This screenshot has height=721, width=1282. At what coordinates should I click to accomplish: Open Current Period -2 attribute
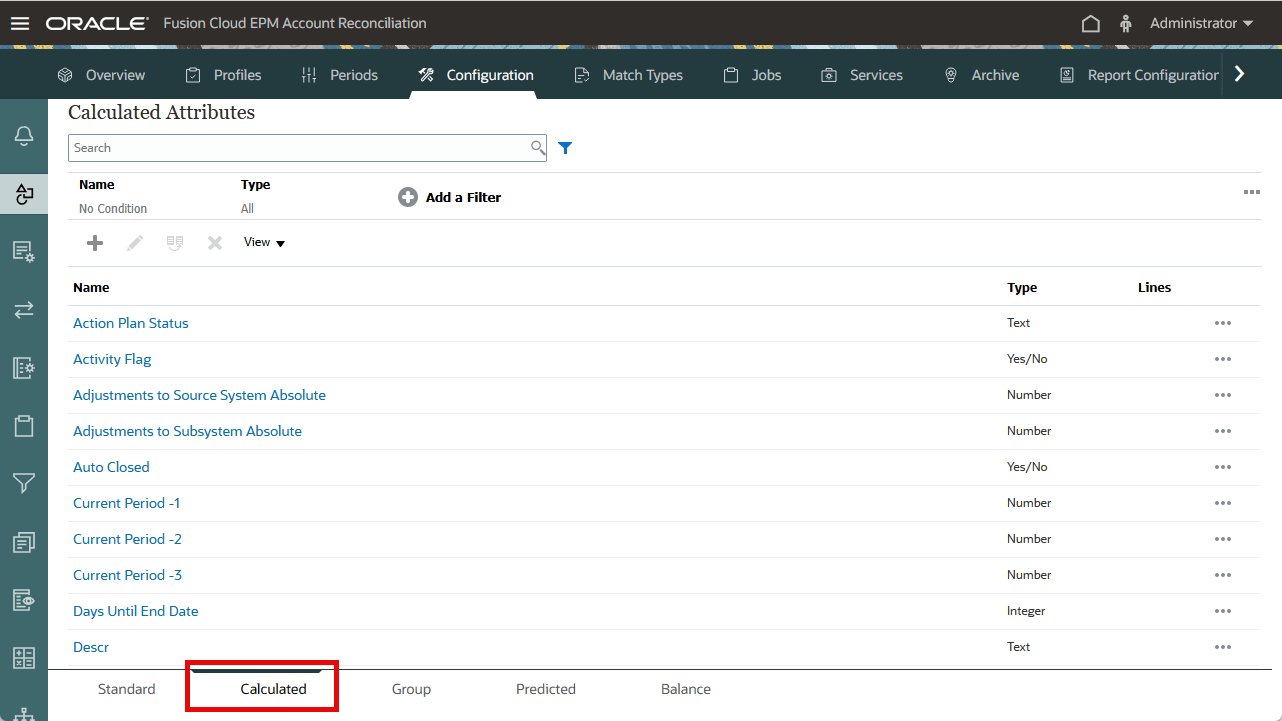pos(127,539)
